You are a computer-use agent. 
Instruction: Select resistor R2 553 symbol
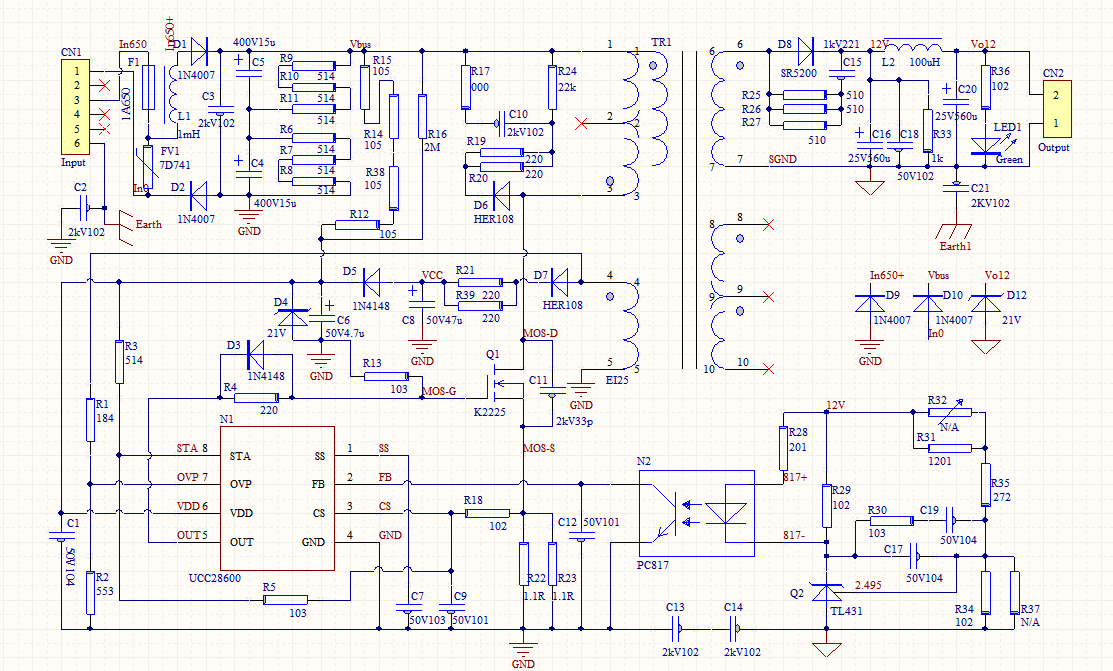(90, 592)
